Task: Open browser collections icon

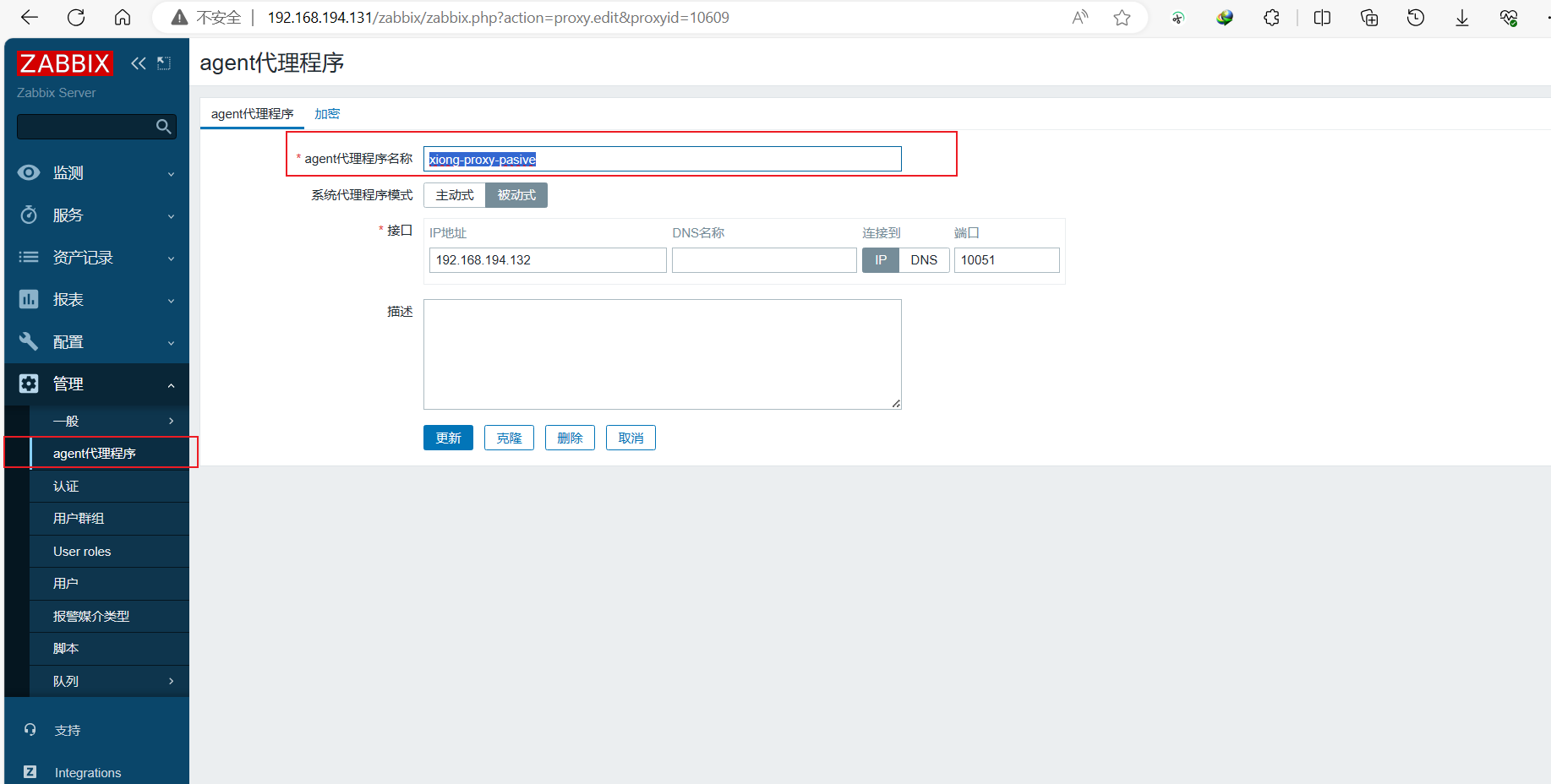Action: pyautogui.click(x=1369, y=18)
